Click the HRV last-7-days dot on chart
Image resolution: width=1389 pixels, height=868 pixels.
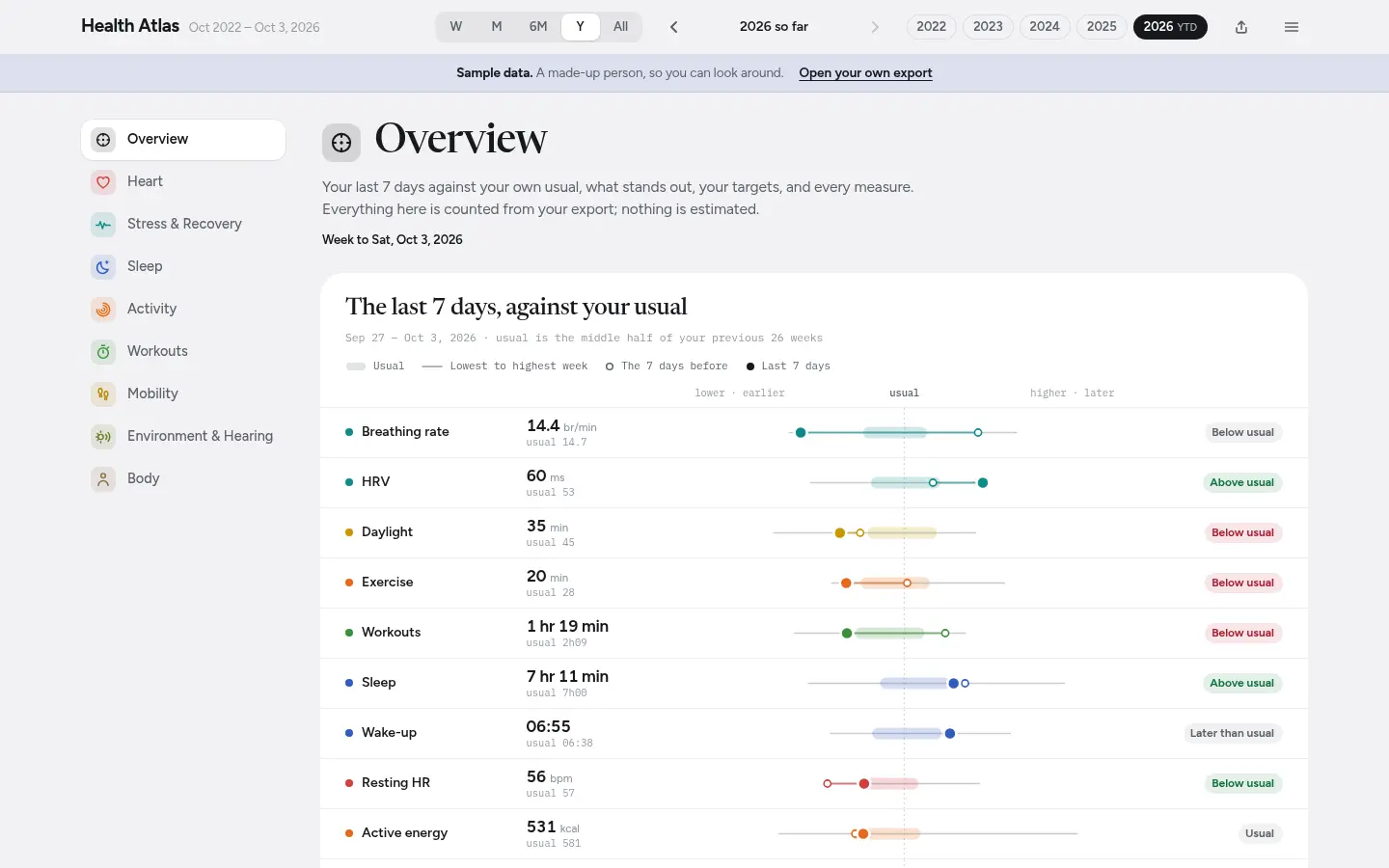pos(983,482)
